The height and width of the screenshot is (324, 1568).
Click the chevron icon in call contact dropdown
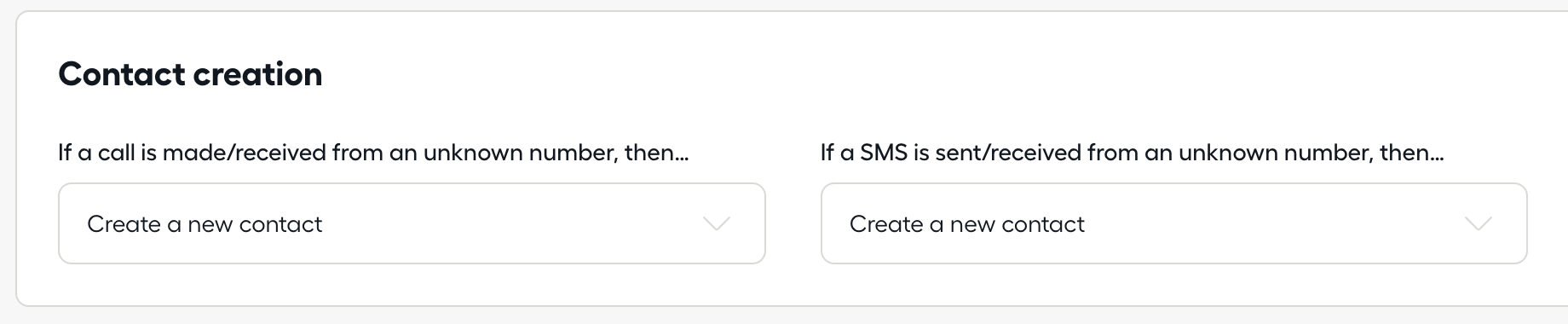click(x=716, y=224)
